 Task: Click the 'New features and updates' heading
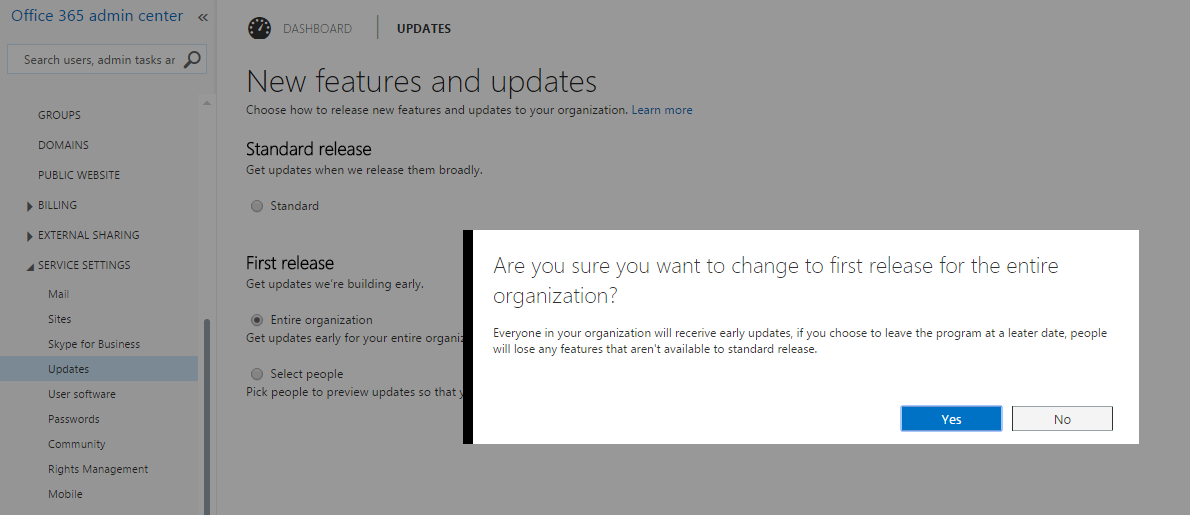421,81
